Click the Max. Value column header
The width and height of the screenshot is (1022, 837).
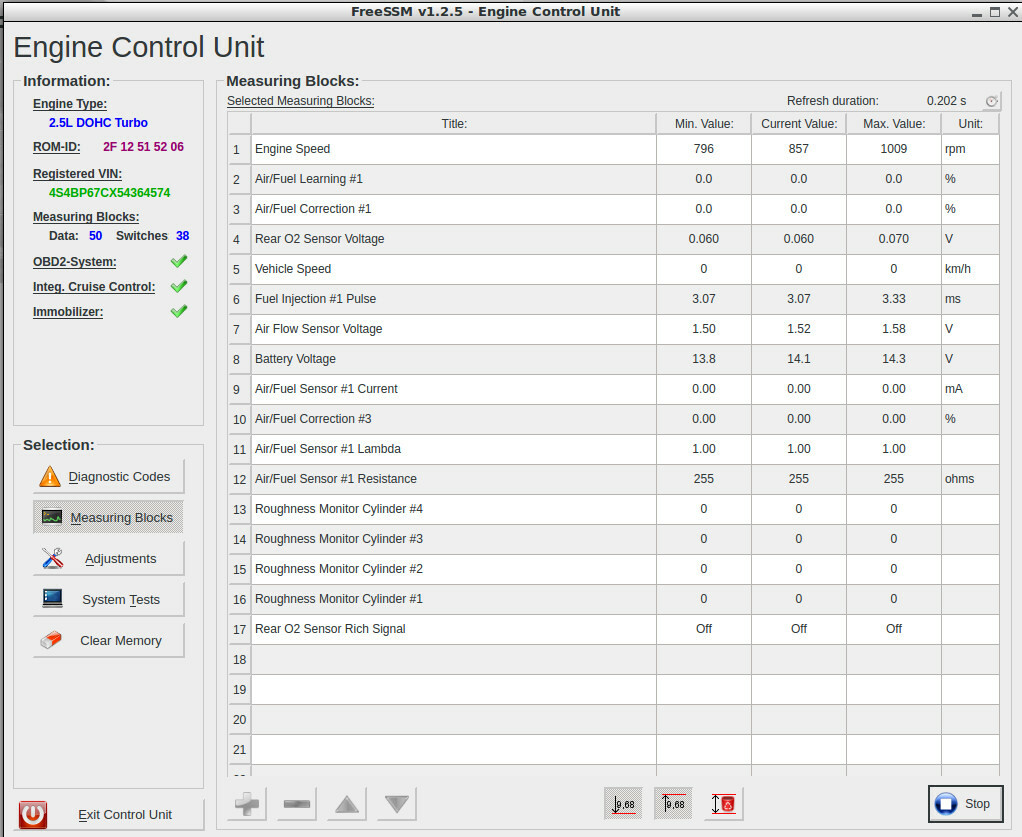coord(894,124)
